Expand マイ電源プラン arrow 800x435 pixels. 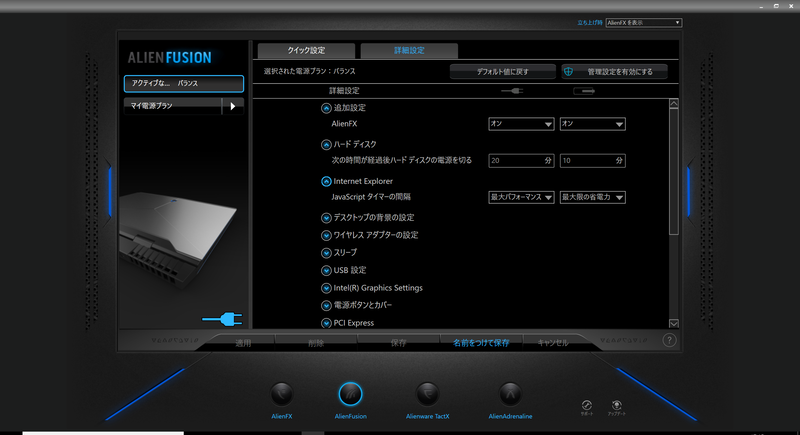(233, 106)
